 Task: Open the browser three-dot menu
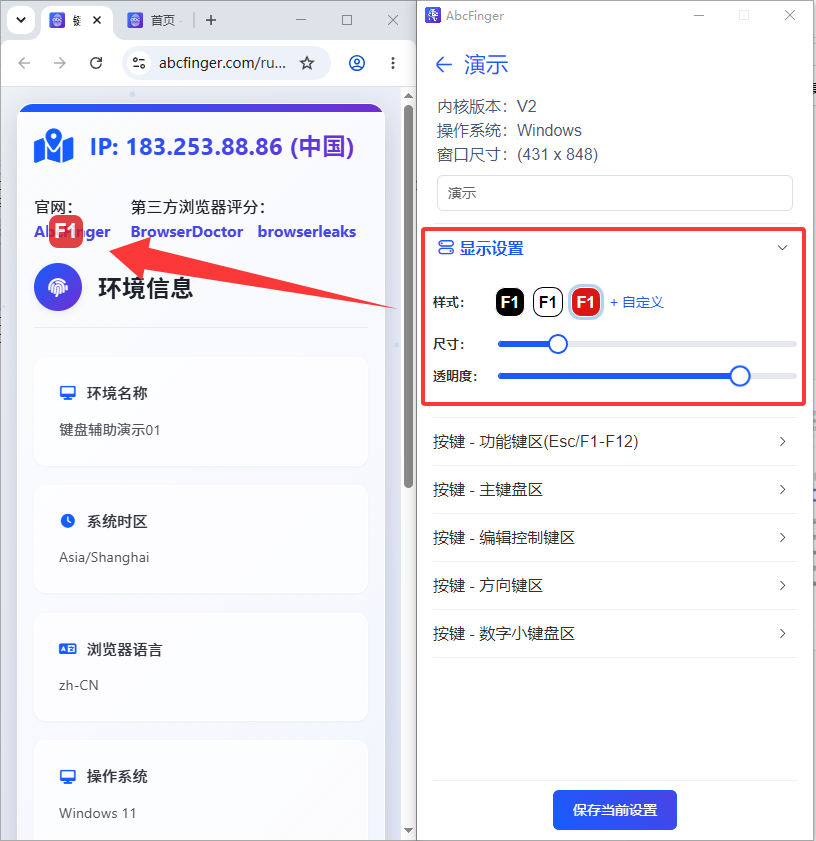coord(393,63)
